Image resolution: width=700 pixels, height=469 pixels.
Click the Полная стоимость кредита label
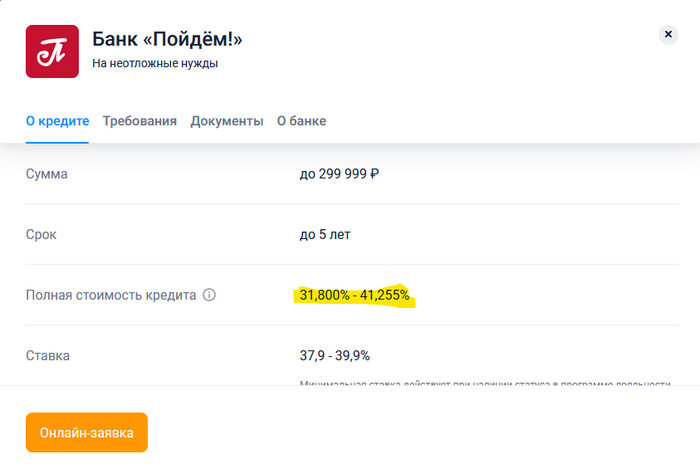click(x=111, y=295)
